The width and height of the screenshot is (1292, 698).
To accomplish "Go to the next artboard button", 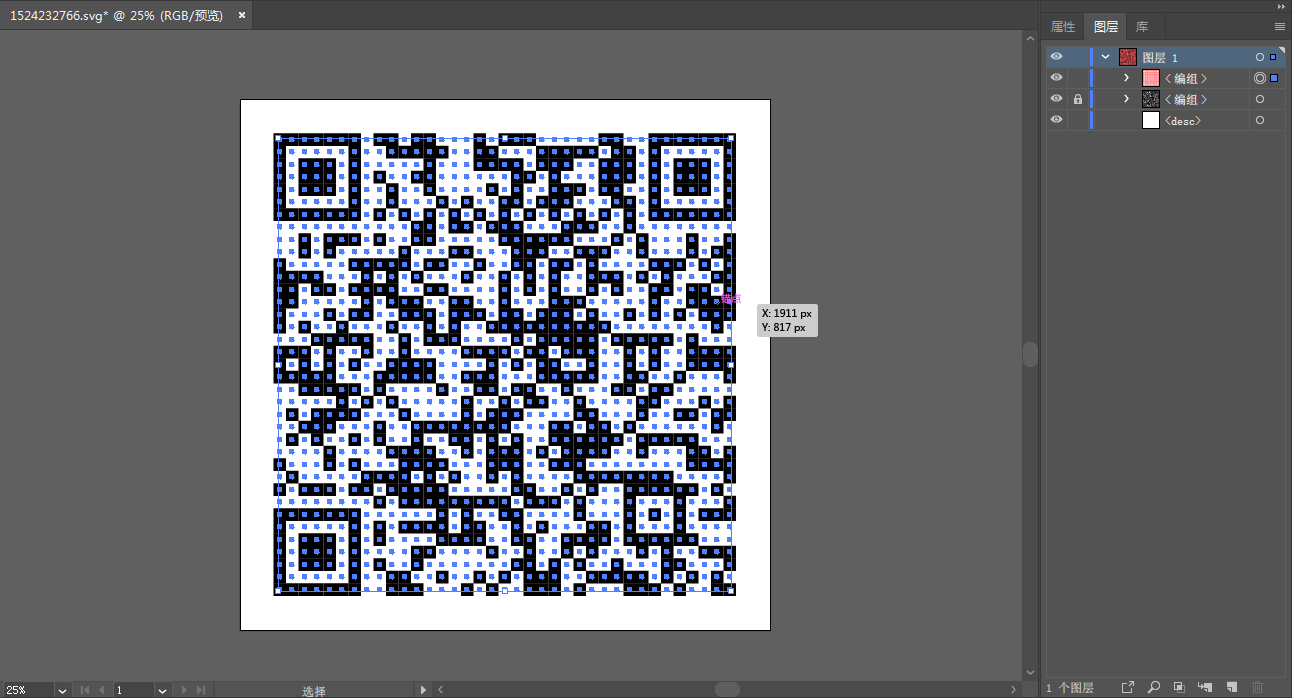I will [x=184, y=690].
